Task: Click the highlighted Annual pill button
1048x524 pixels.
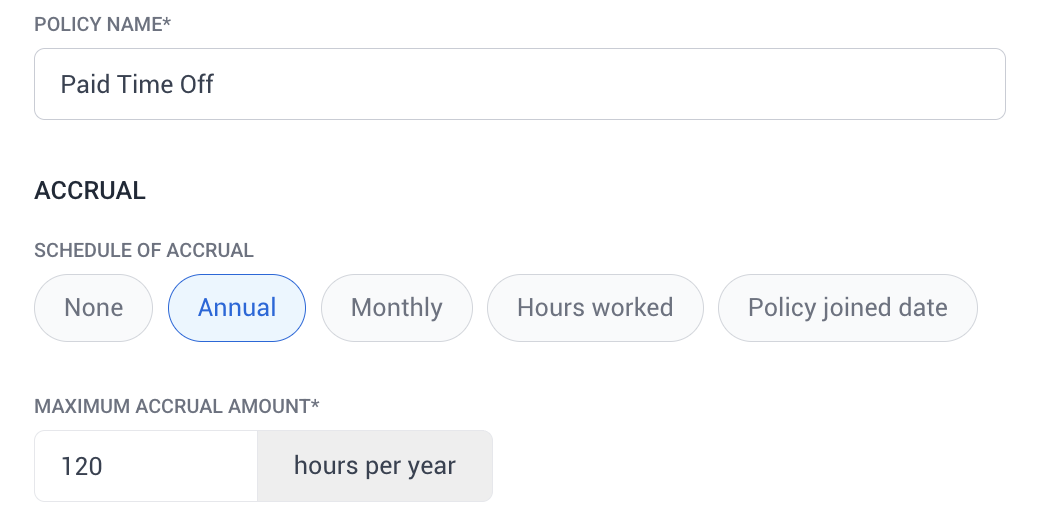Action: [237, 308]
